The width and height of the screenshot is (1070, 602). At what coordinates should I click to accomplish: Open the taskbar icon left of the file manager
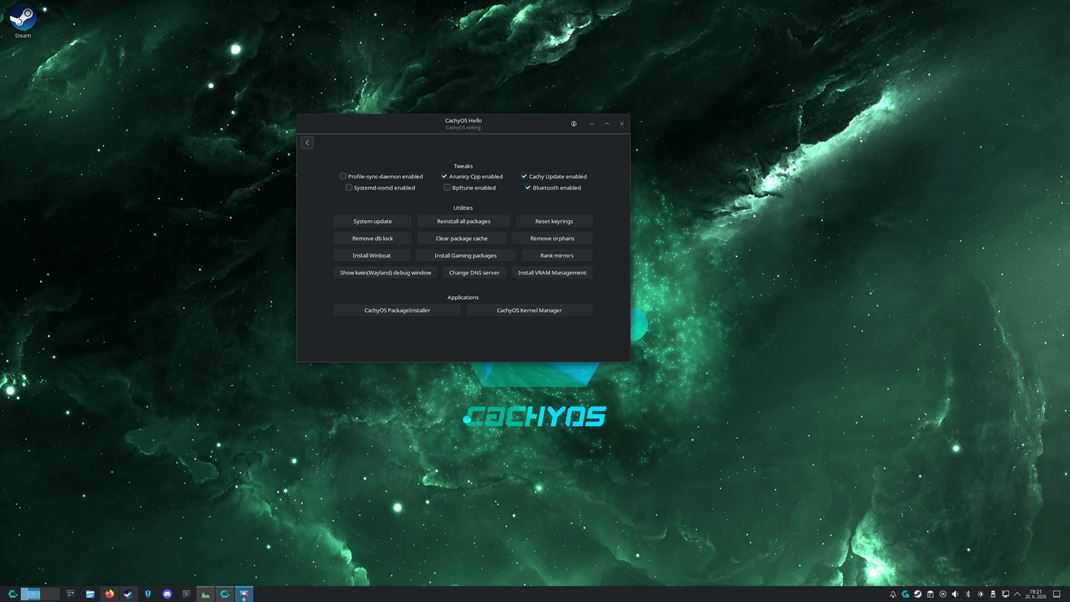click(70, 594)
